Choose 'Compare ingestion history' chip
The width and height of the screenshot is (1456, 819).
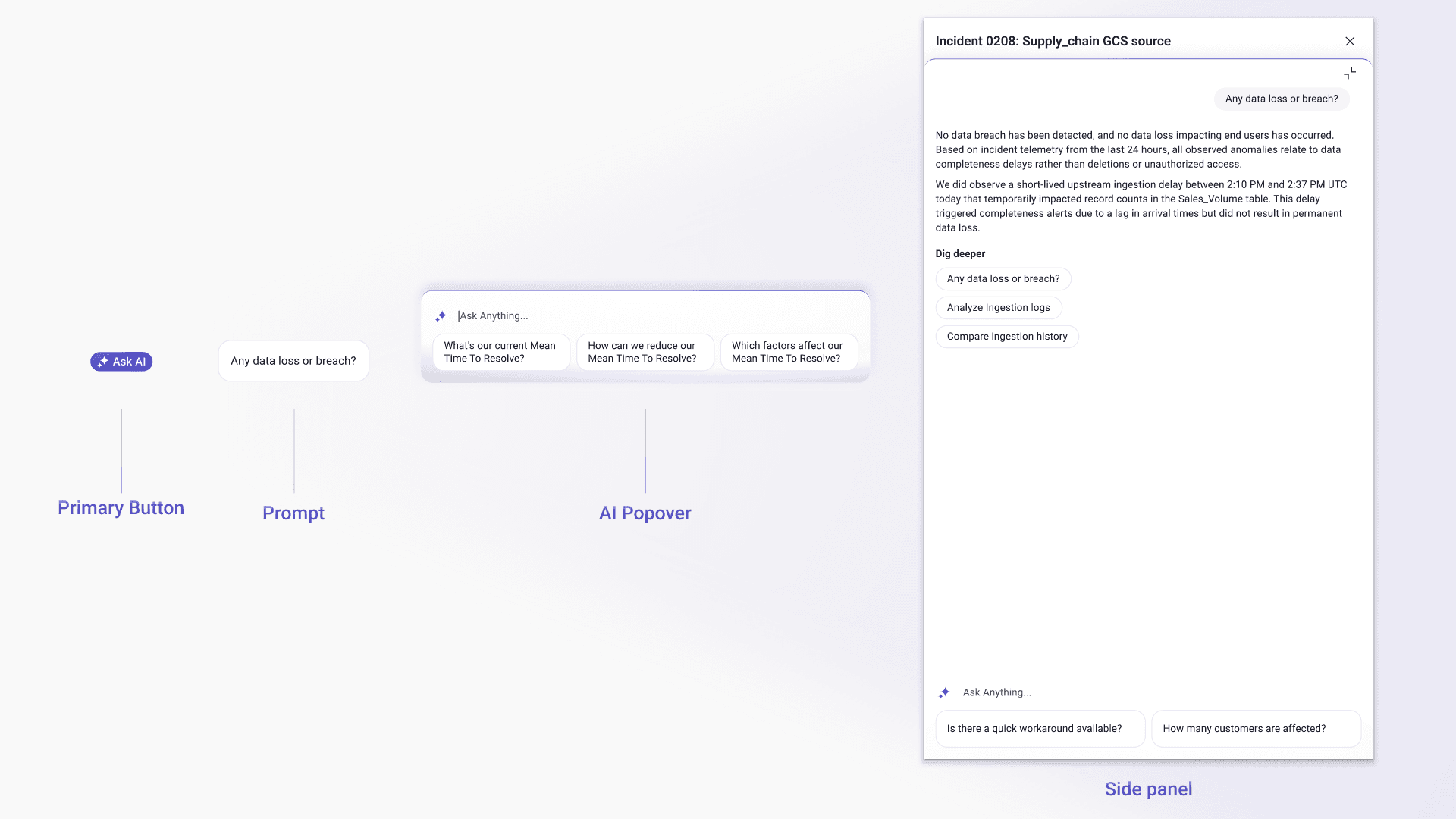click(x=1006, y=337)
